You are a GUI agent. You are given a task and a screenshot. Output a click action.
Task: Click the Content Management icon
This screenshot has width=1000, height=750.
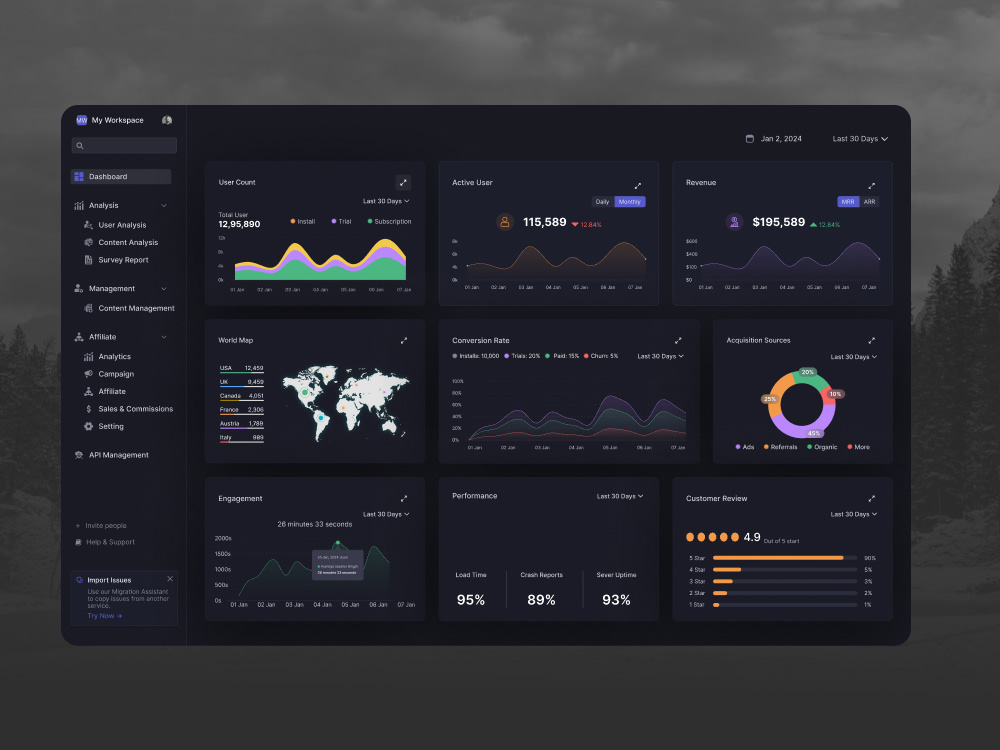(x=89, y=308)
